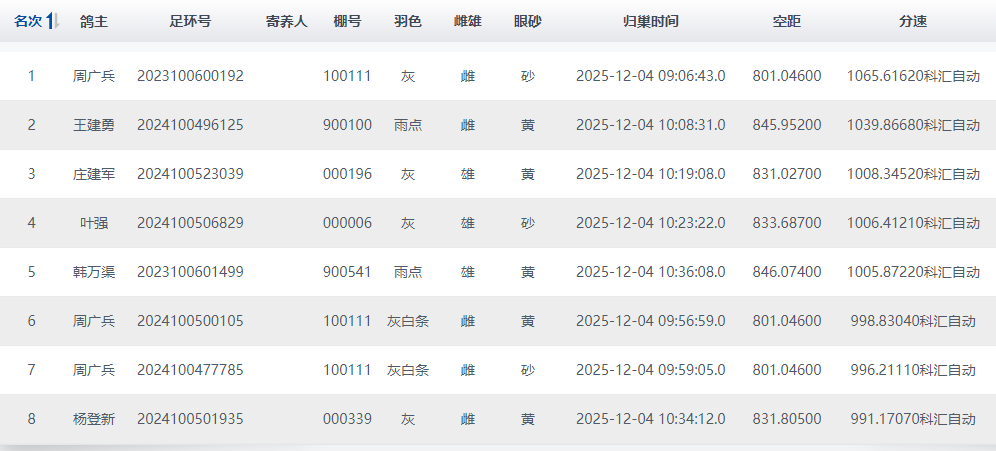Select ring number 2024100523039
Screen dimensions: 996x451
click(x=190, y=174)
